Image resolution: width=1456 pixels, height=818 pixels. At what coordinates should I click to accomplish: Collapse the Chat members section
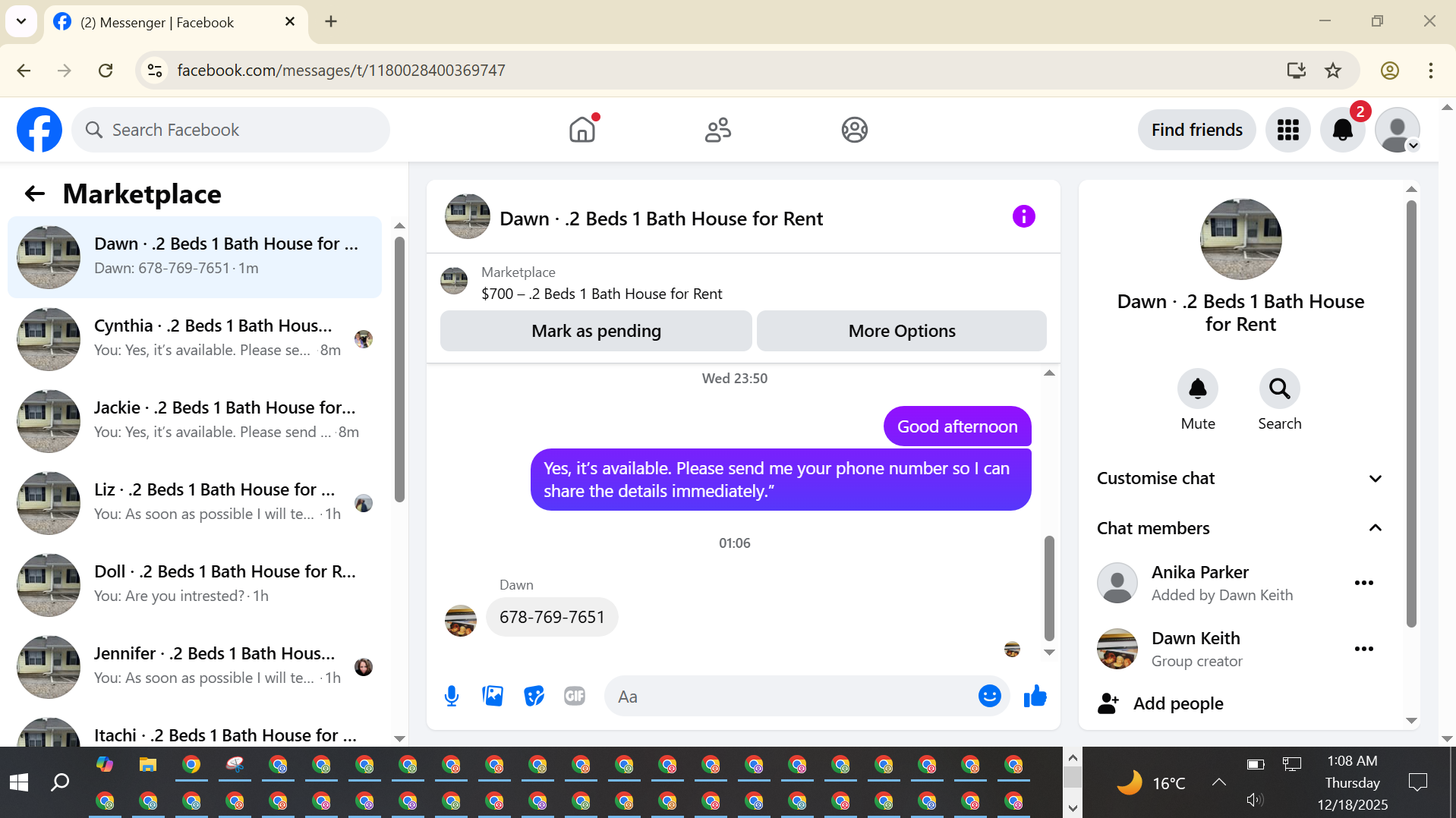(1240, 528)
